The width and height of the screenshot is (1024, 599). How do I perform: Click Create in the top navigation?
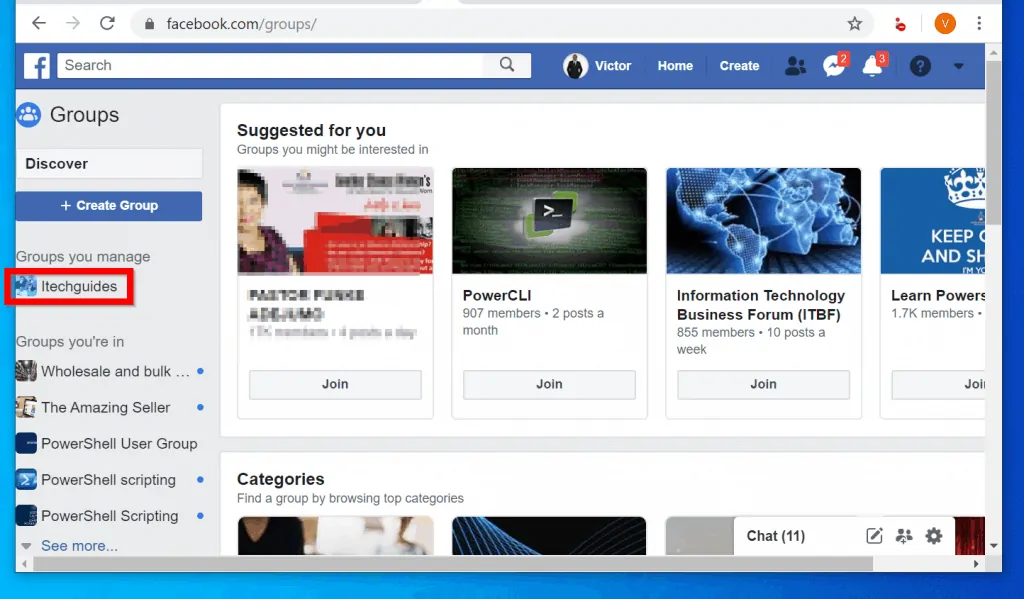click(739, 65)
